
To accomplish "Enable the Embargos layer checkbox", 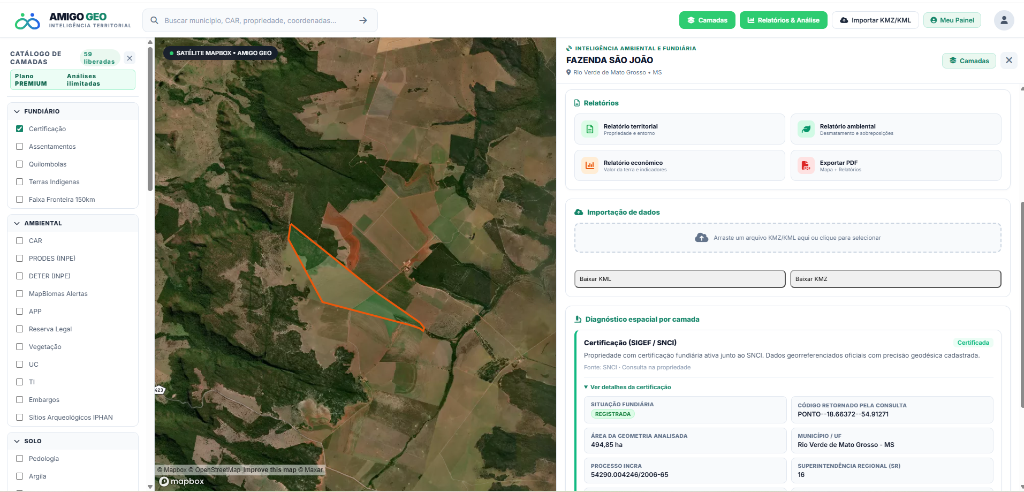I will [x=20, y=399].
